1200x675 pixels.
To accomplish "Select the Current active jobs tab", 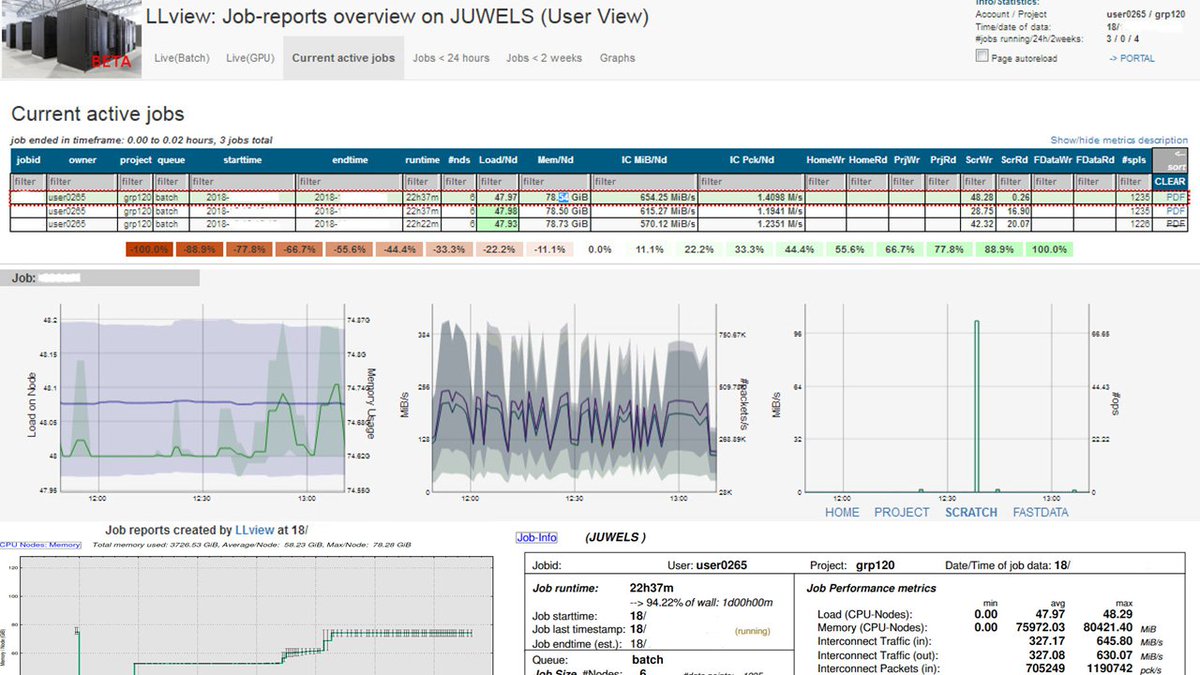I will tap(344, 58).
